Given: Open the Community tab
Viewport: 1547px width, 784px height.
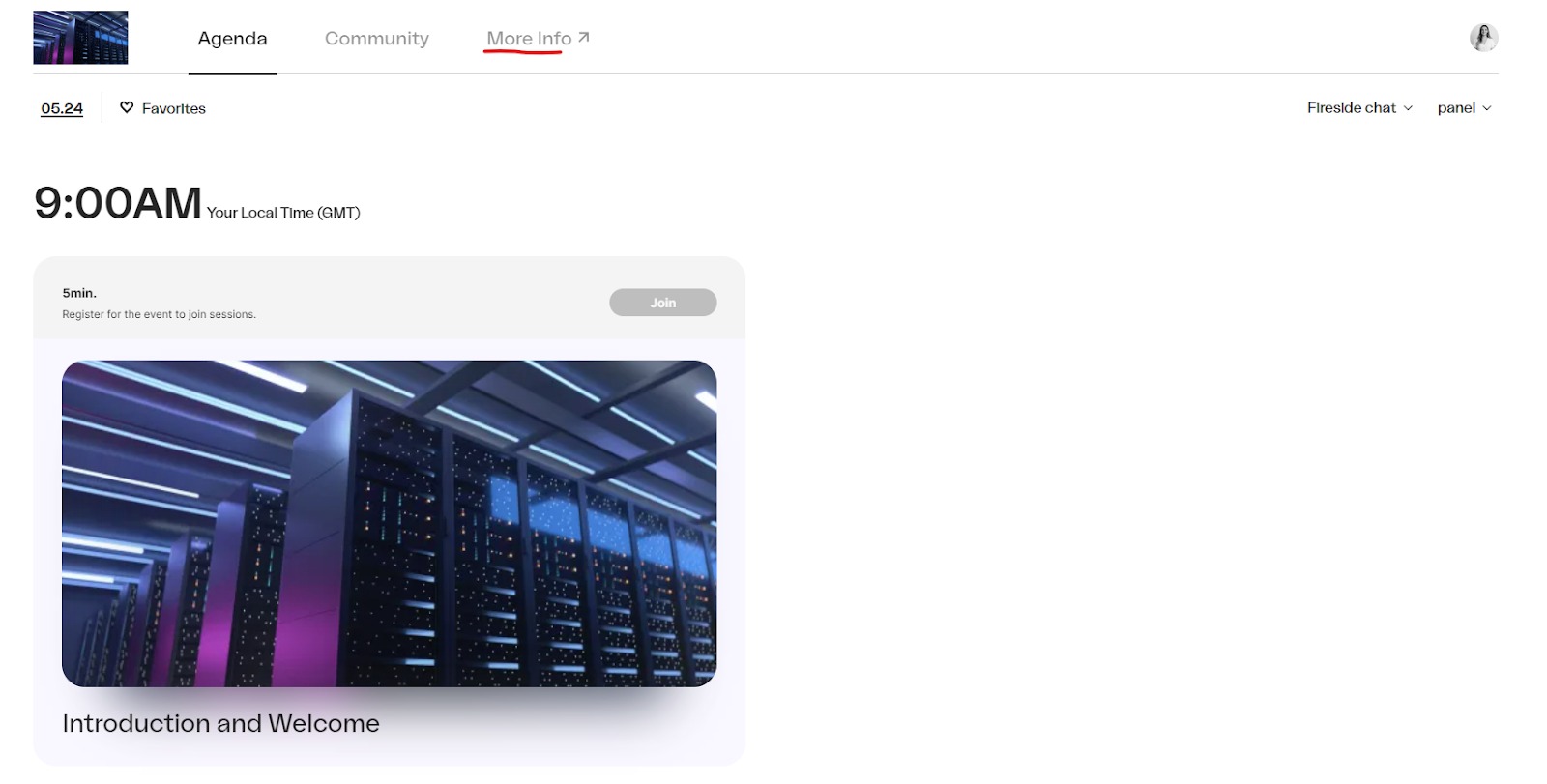Looking at the screenshot, I should (376, 39).
